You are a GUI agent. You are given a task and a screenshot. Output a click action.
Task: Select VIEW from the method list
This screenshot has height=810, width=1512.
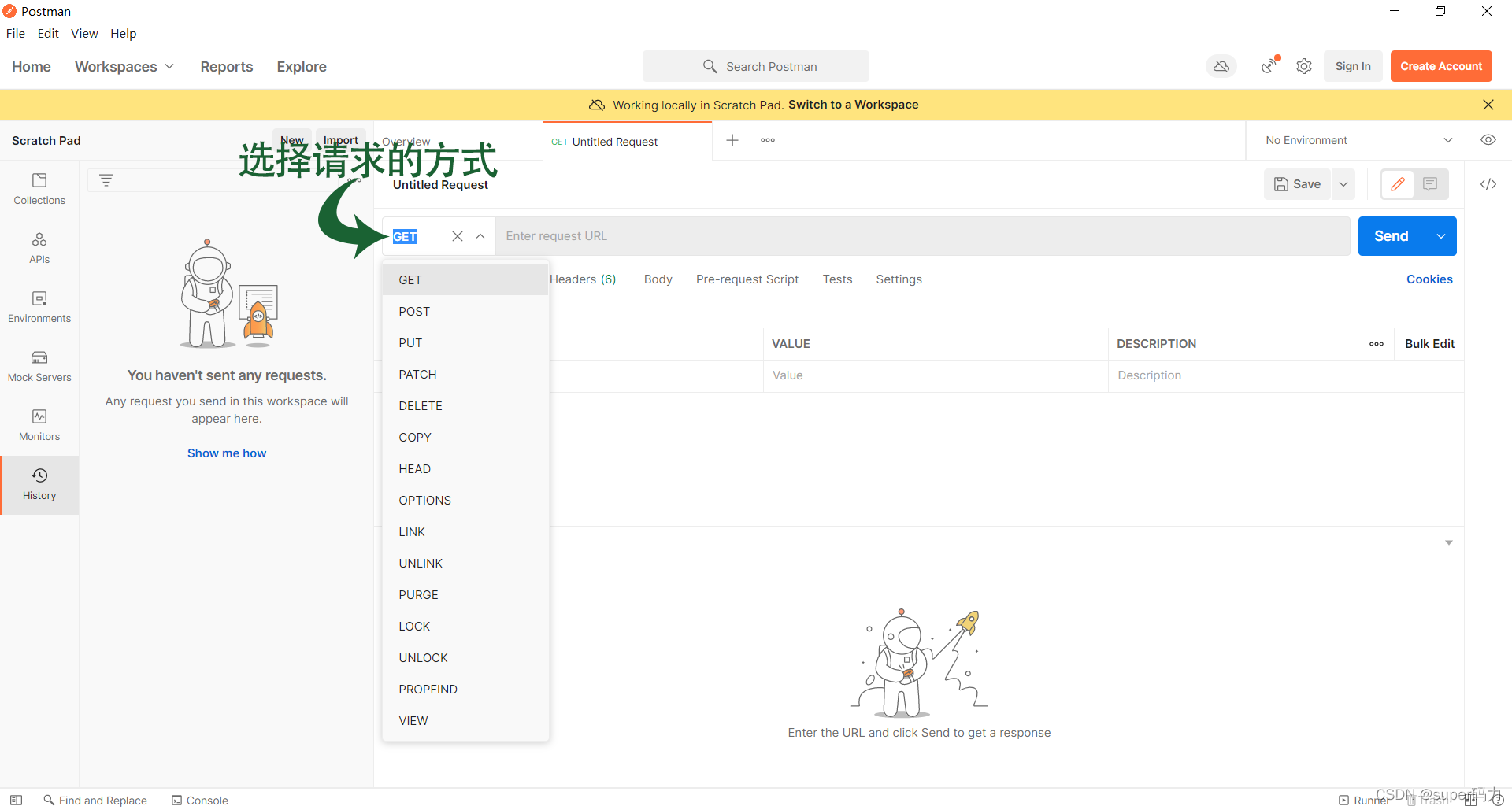(x=465, y=721)
